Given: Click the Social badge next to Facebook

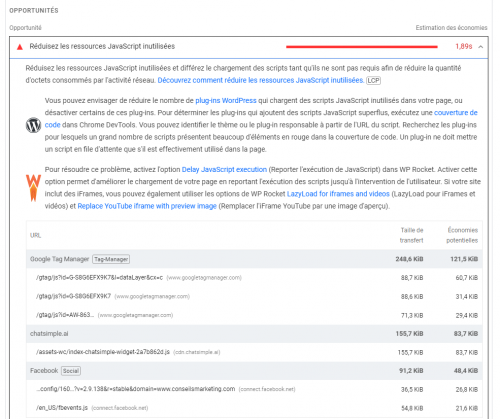Looking at the screenshot, I should [x=71, y=371].
